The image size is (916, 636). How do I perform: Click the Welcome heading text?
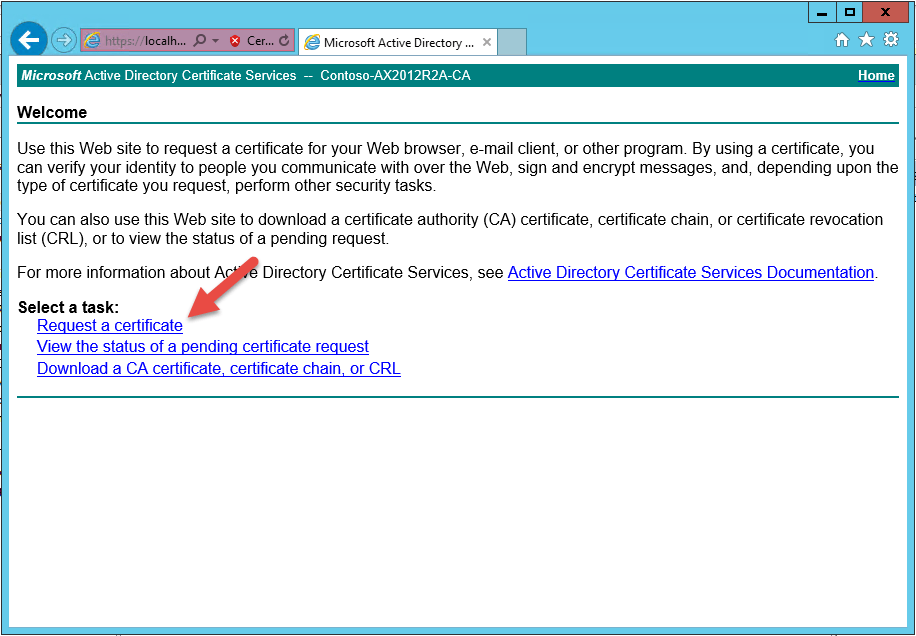[x=52, y=112]
